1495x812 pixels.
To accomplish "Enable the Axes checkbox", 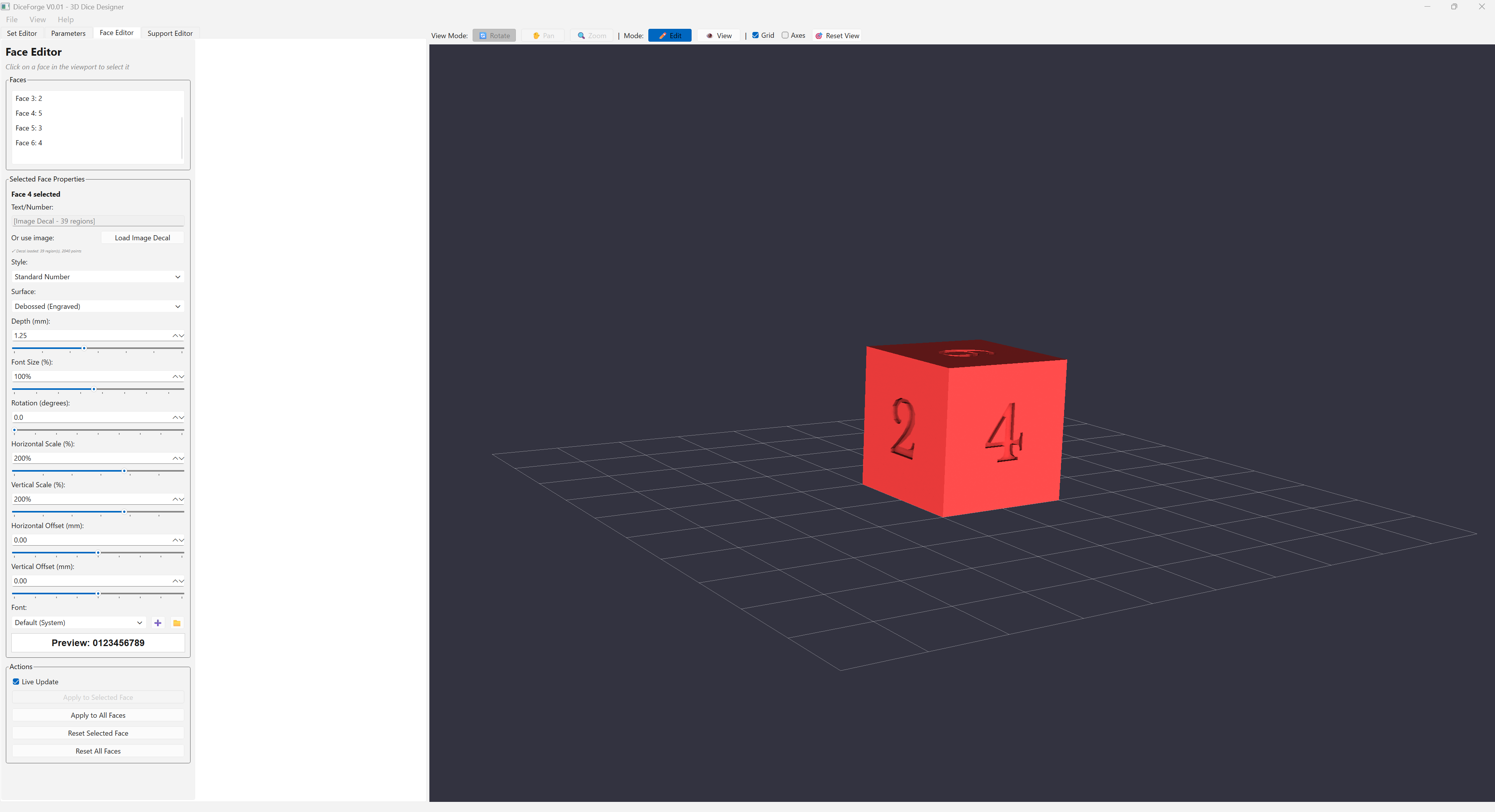I will (785, 35).
